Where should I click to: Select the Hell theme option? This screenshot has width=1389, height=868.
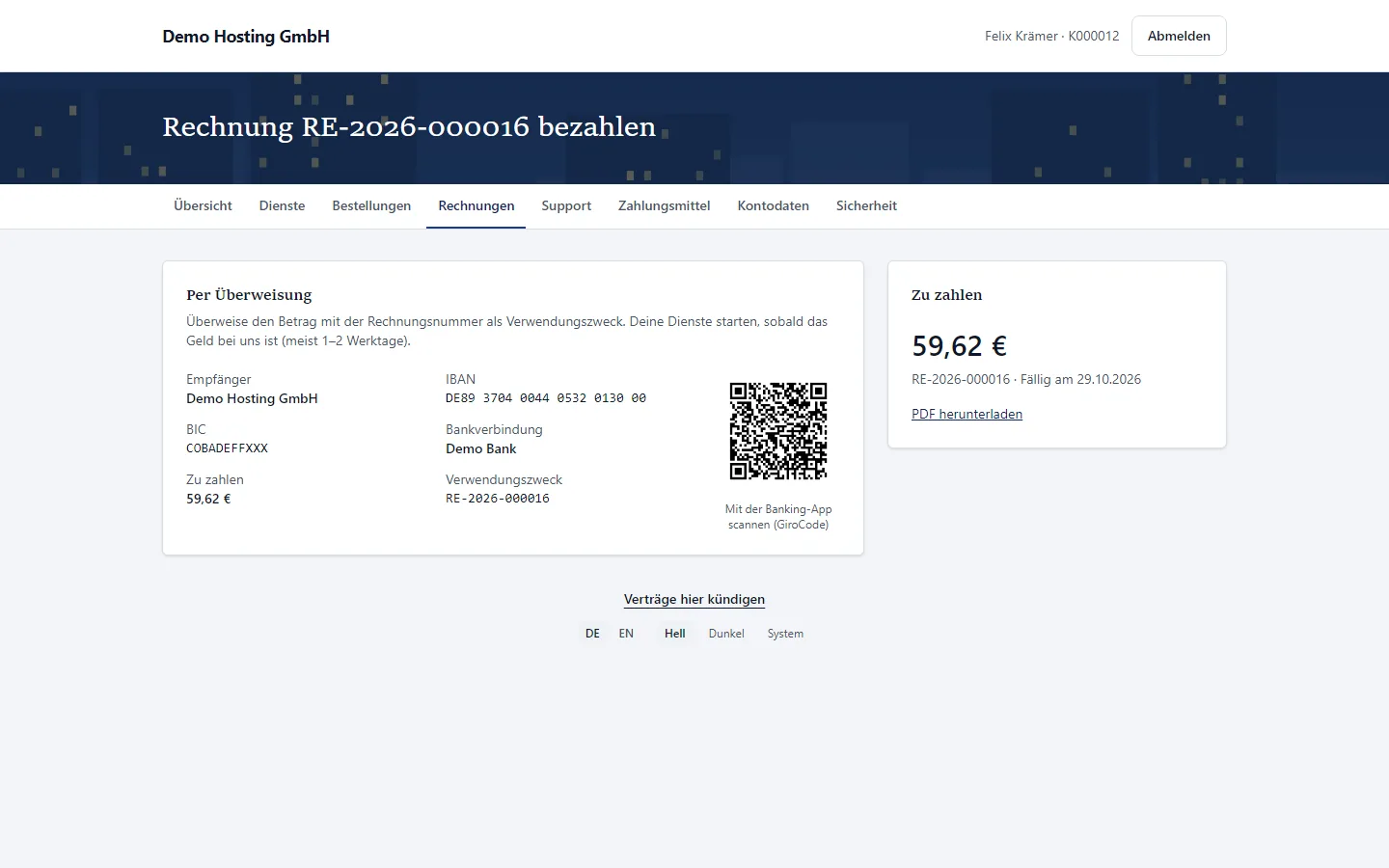[675, 634]
